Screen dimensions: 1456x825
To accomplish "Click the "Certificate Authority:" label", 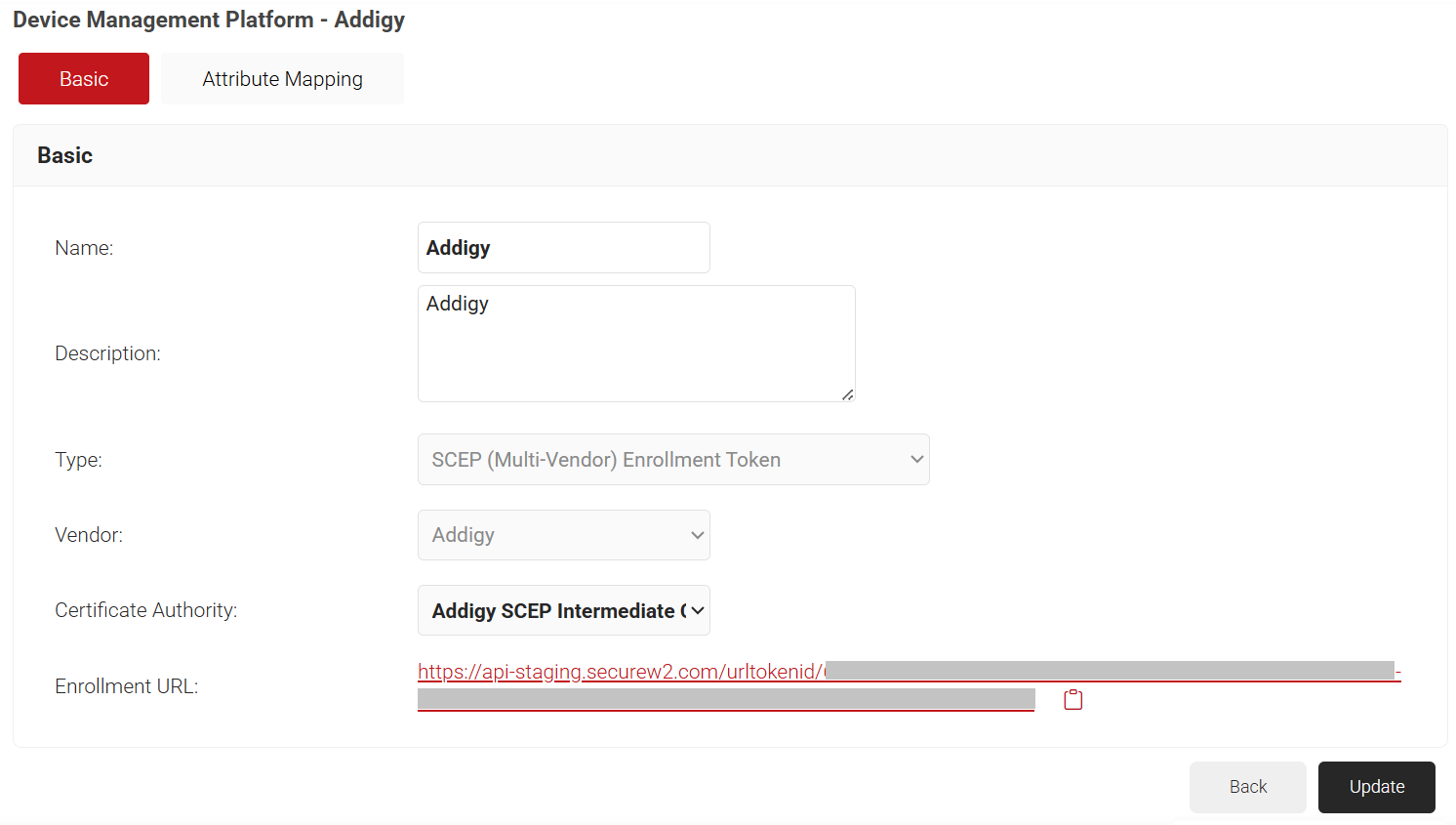I will click(x=145, y=610).
